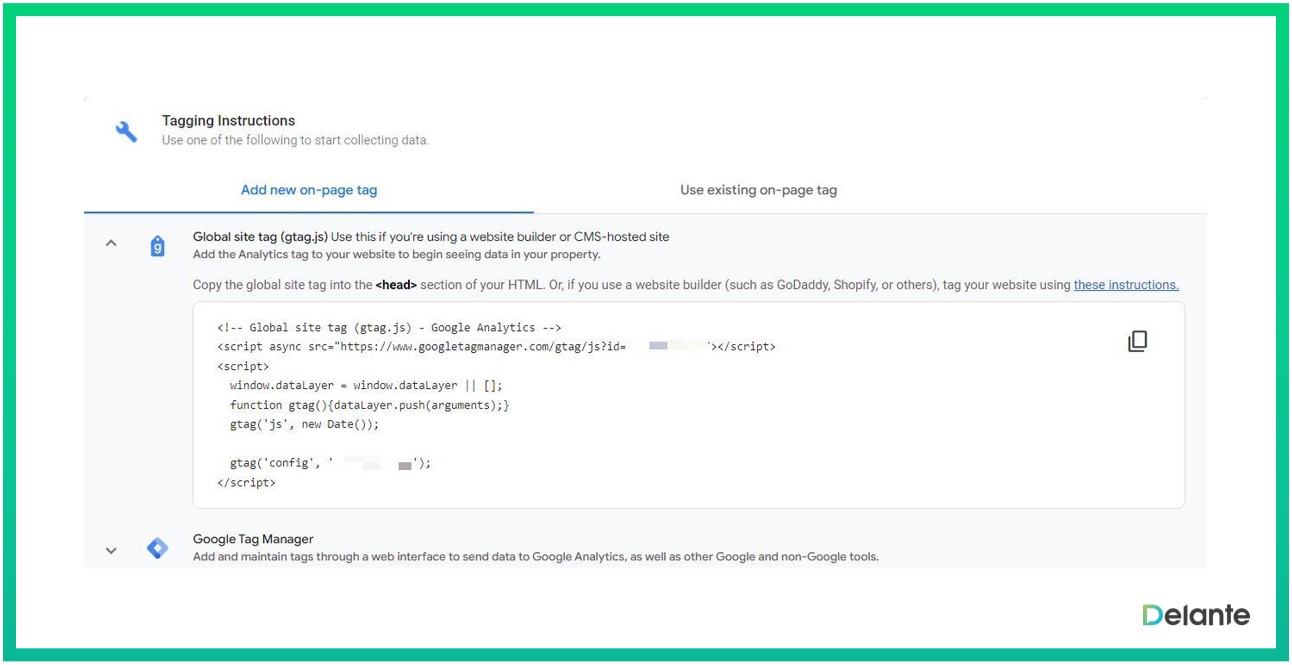The height and width of the screenshot is (665, 1292).
Task: Click the bold <head> section text
Action: [x=396, y=285]
